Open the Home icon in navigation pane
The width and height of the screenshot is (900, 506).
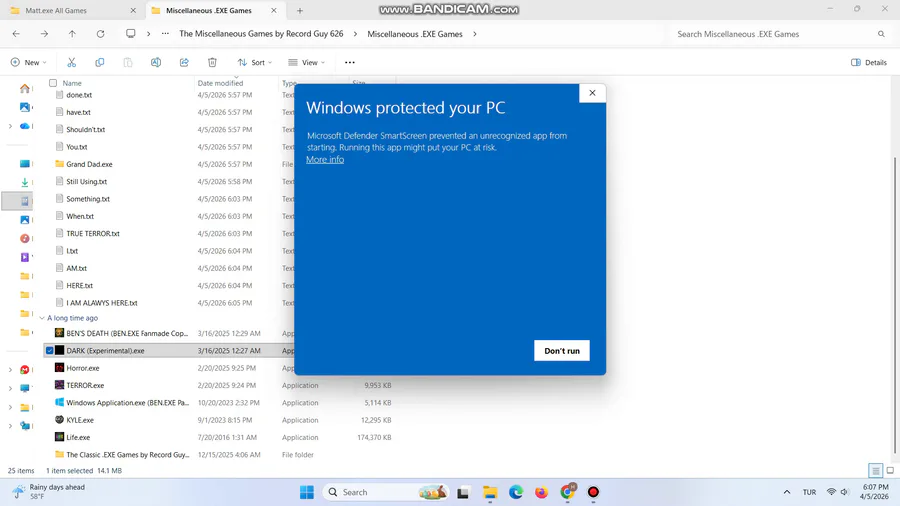pos(25,88)
